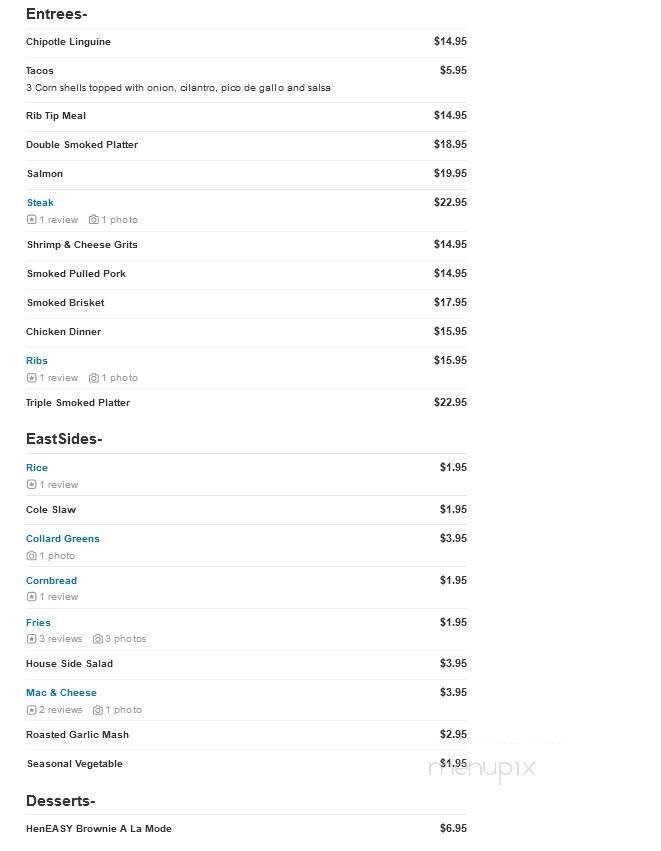Click the '3 photos' text under Fries

tap(125, 639)
